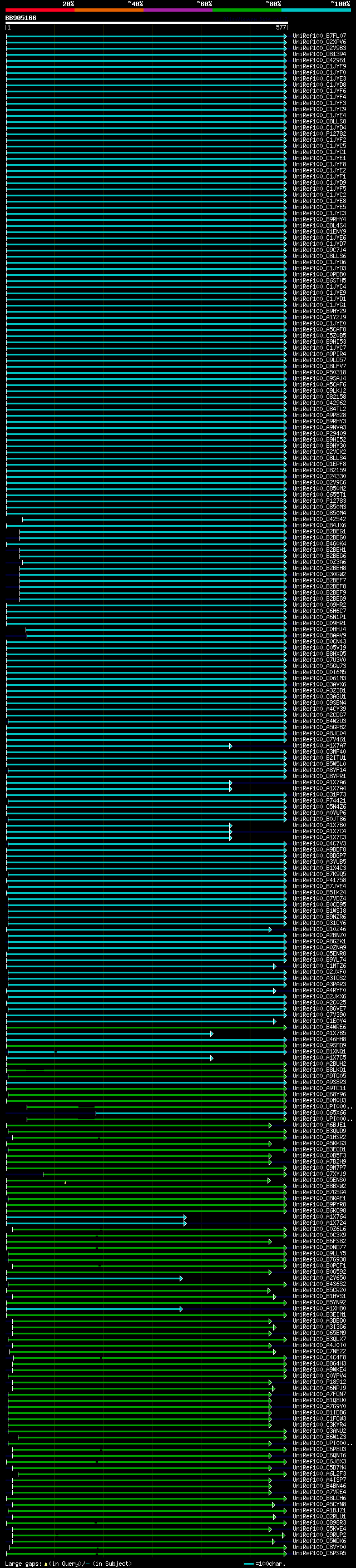Select the UniRef100_P12782 label
Viewport: 356px width, 1568px height.
click(319, 134)
